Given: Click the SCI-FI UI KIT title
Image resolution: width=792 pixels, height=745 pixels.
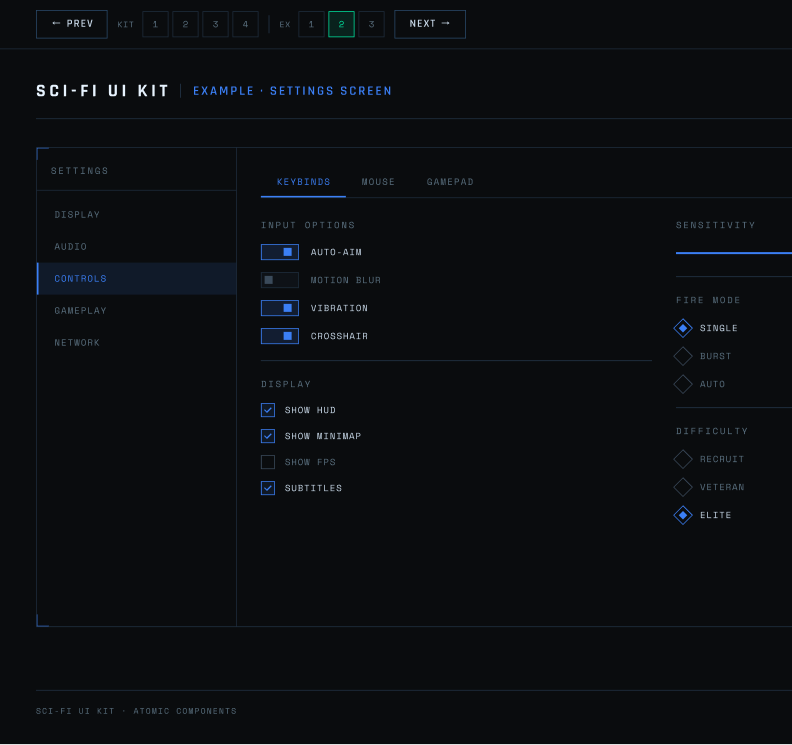Looking at the screenshot, I should click(103, 91).
